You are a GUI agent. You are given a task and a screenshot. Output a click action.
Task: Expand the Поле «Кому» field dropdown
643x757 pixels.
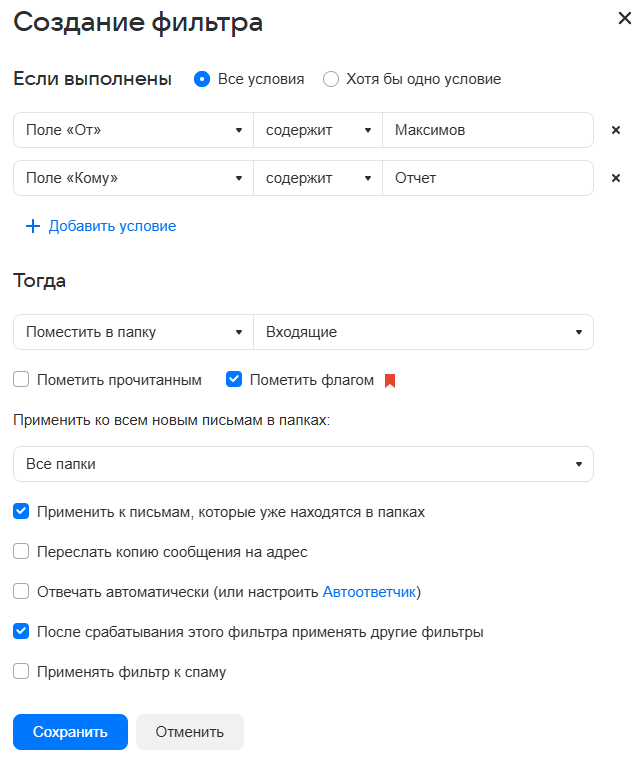click(133, 178)
